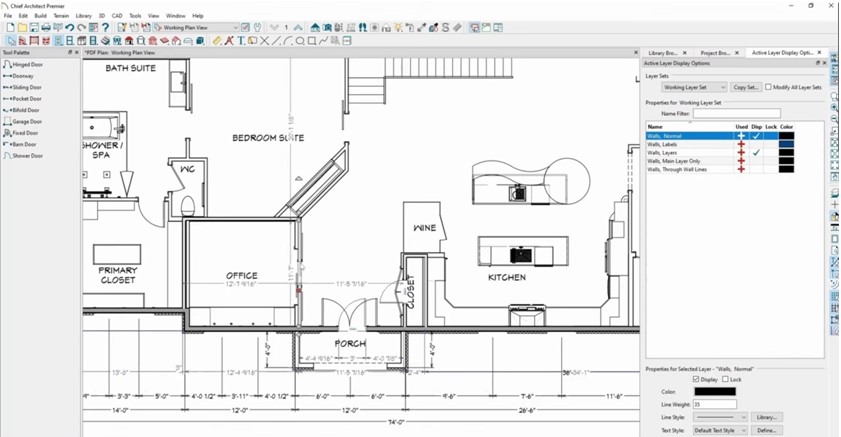Click the Undo arrow icon

pyautogui.click(x=70, y=27)
